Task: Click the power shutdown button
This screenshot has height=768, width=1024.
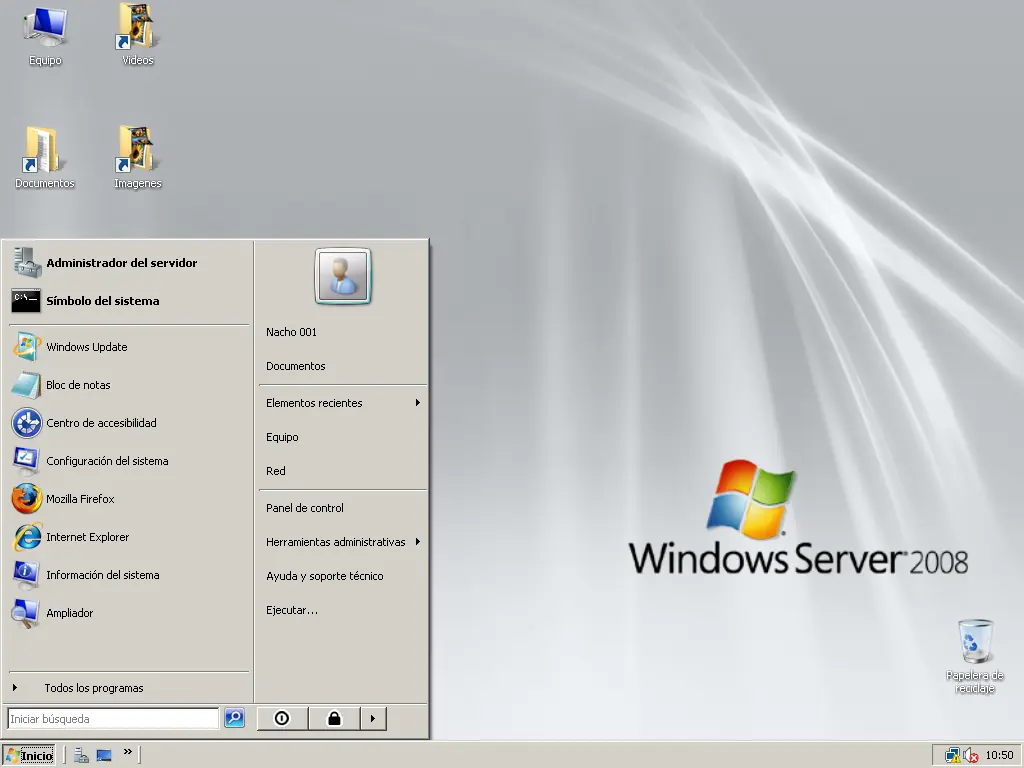Action: pyautogui.click(x=282, y=718)
